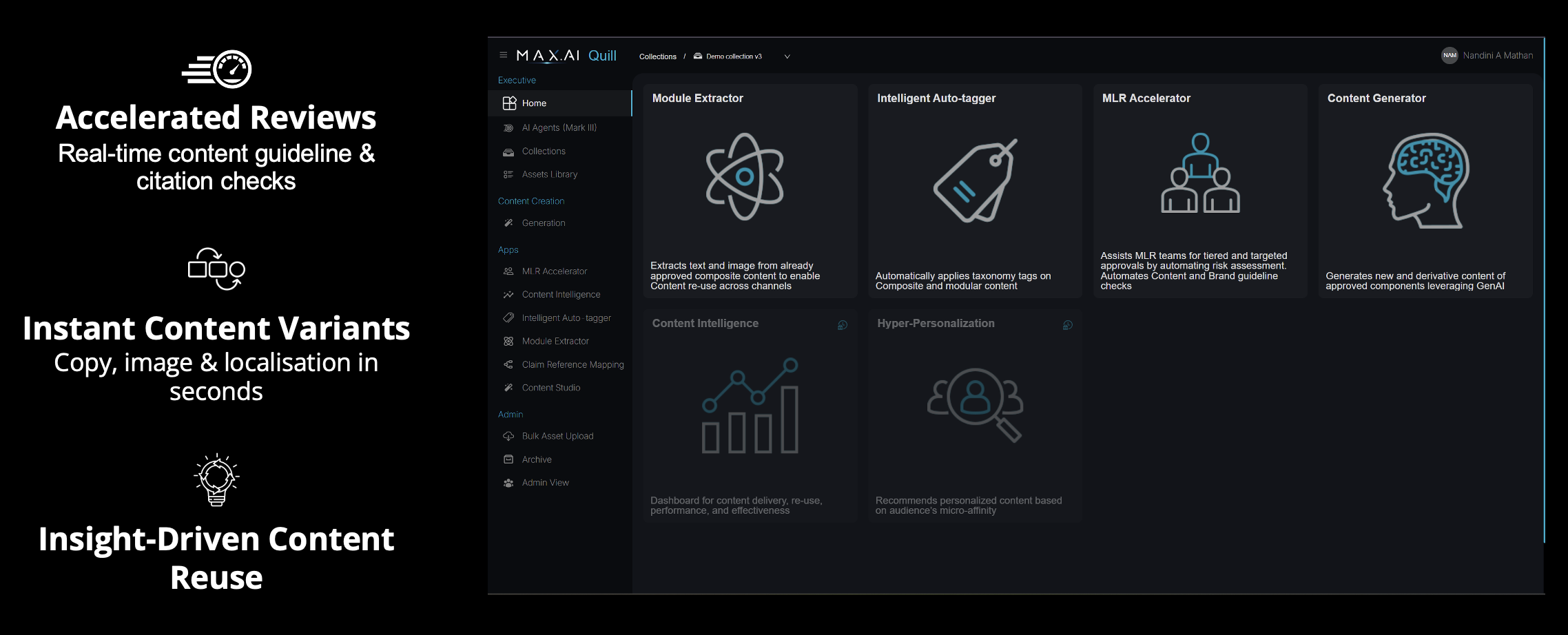
Task: Select Bulk Asset Upload in Admin
Action: (x=557, y=437)
